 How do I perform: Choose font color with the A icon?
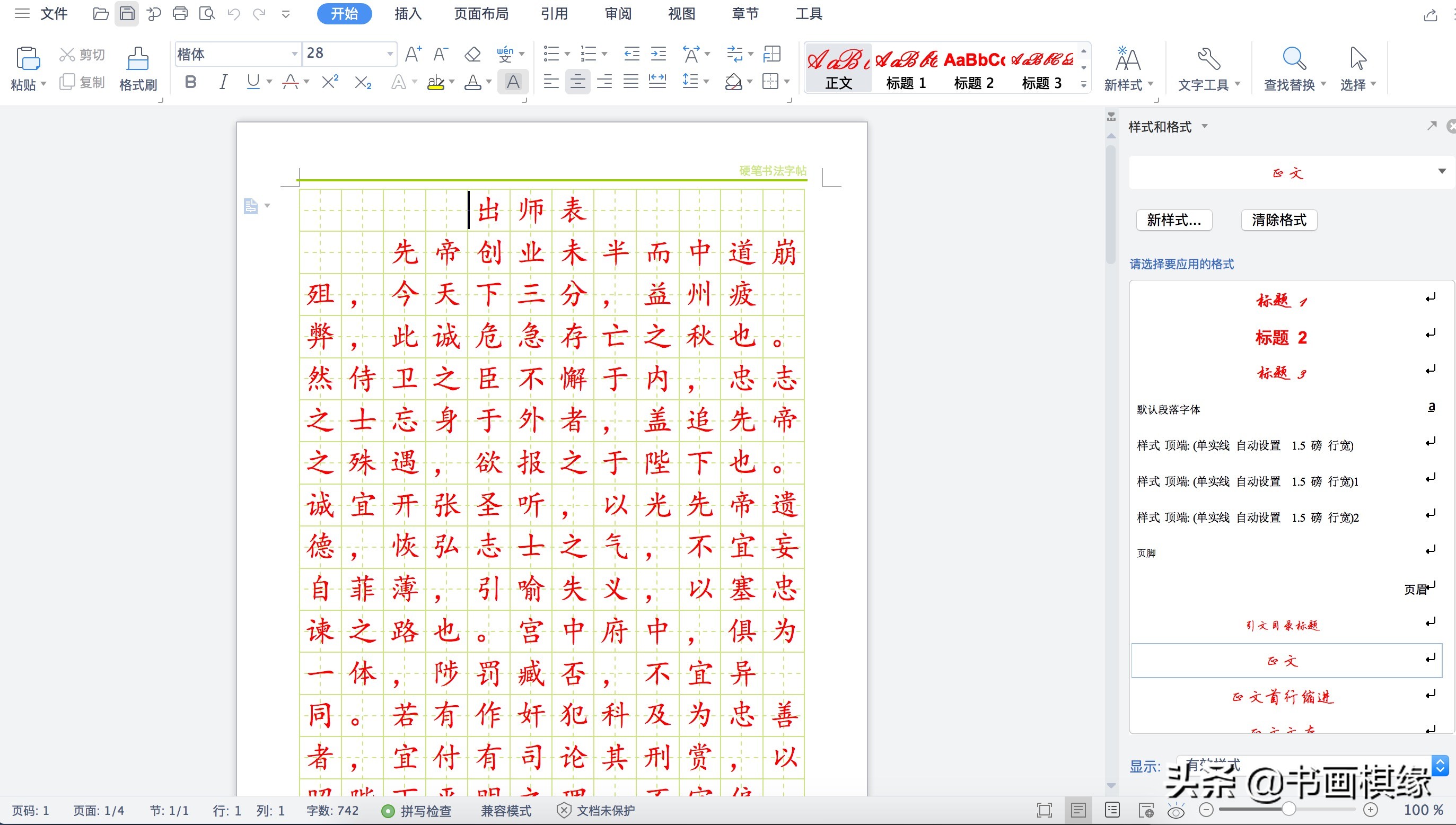472,83
